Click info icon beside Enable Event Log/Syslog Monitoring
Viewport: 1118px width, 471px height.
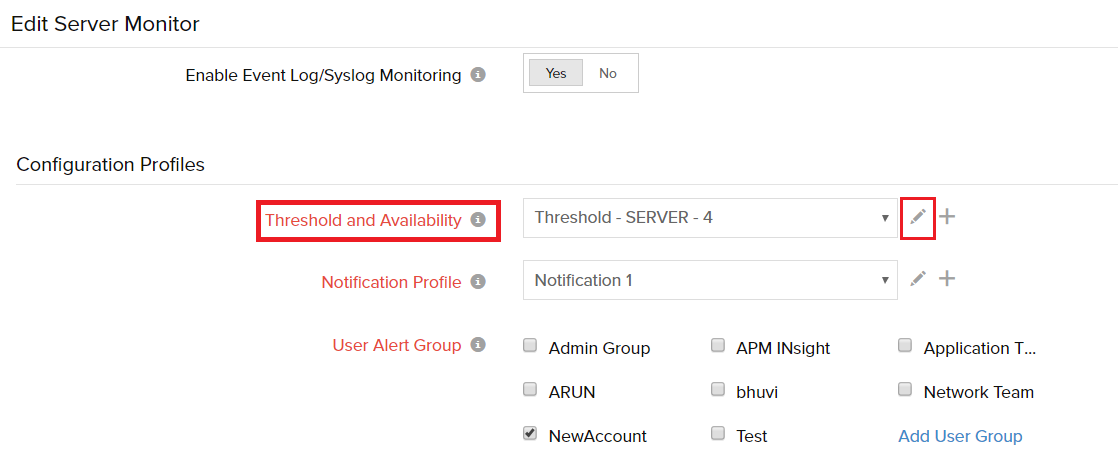click(478, 74)
